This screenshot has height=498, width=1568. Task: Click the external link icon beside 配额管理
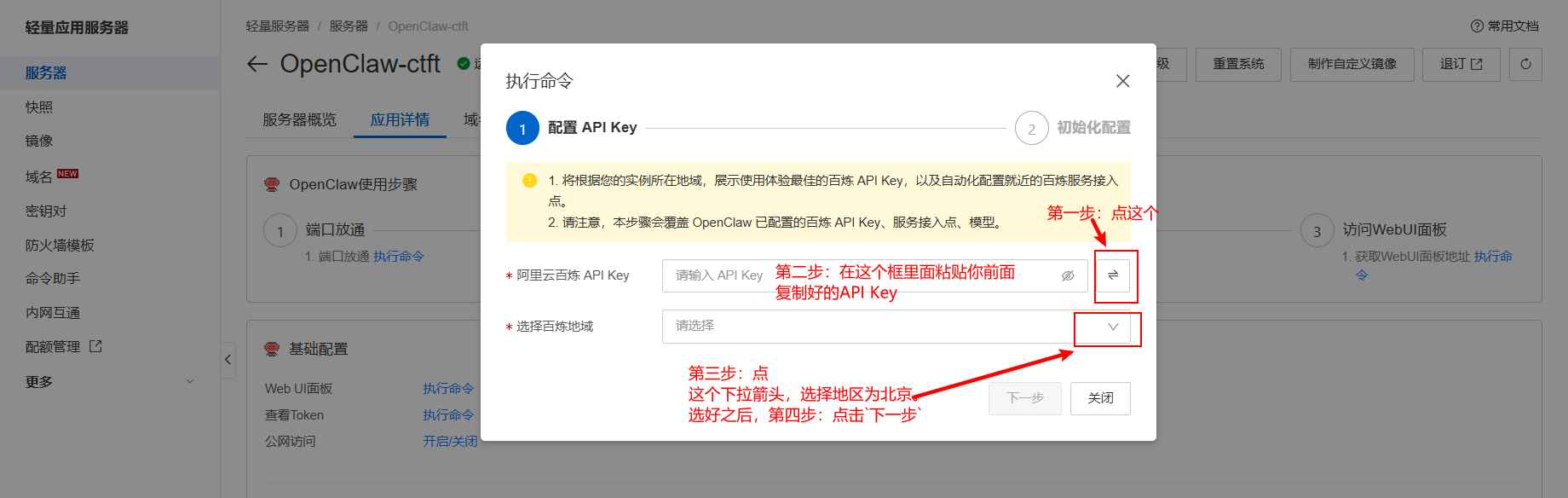tap(95, 346)
